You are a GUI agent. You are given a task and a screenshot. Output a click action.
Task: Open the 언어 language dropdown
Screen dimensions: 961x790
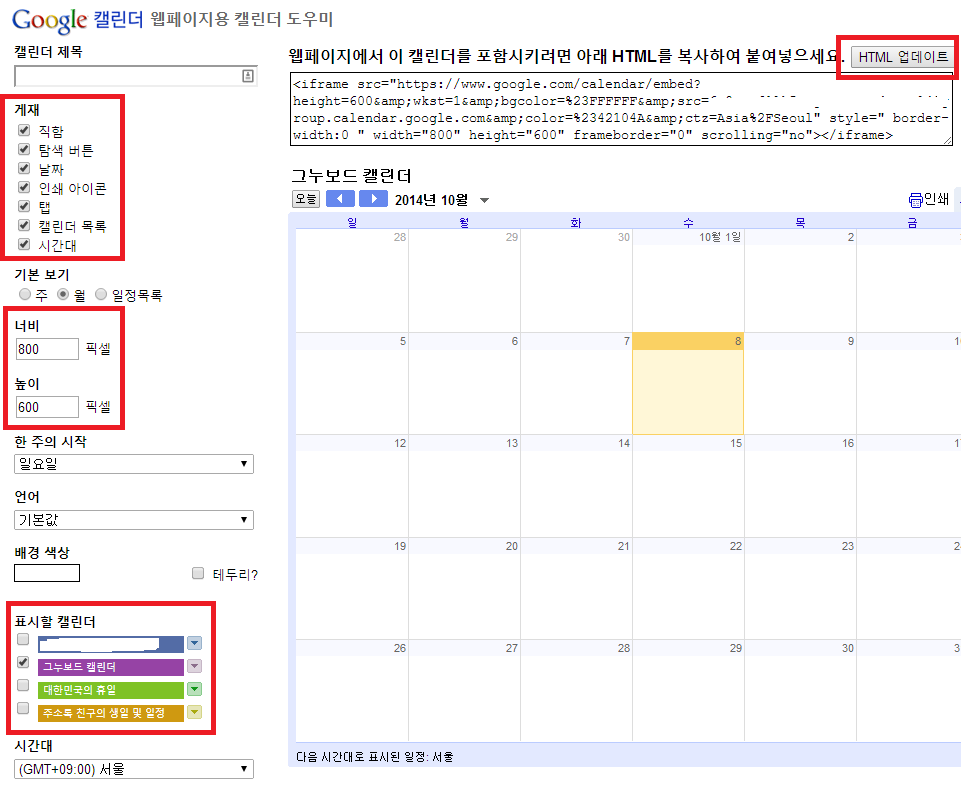134,520
